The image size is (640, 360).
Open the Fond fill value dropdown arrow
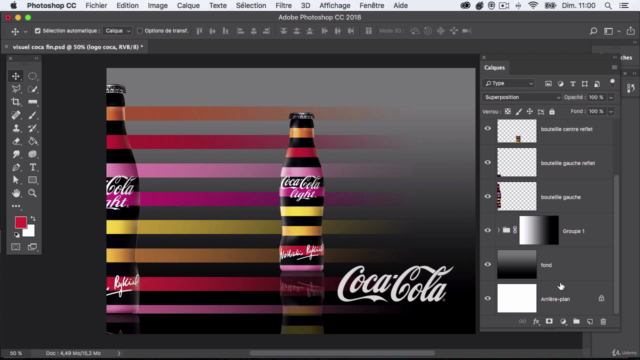click(611, 111)
